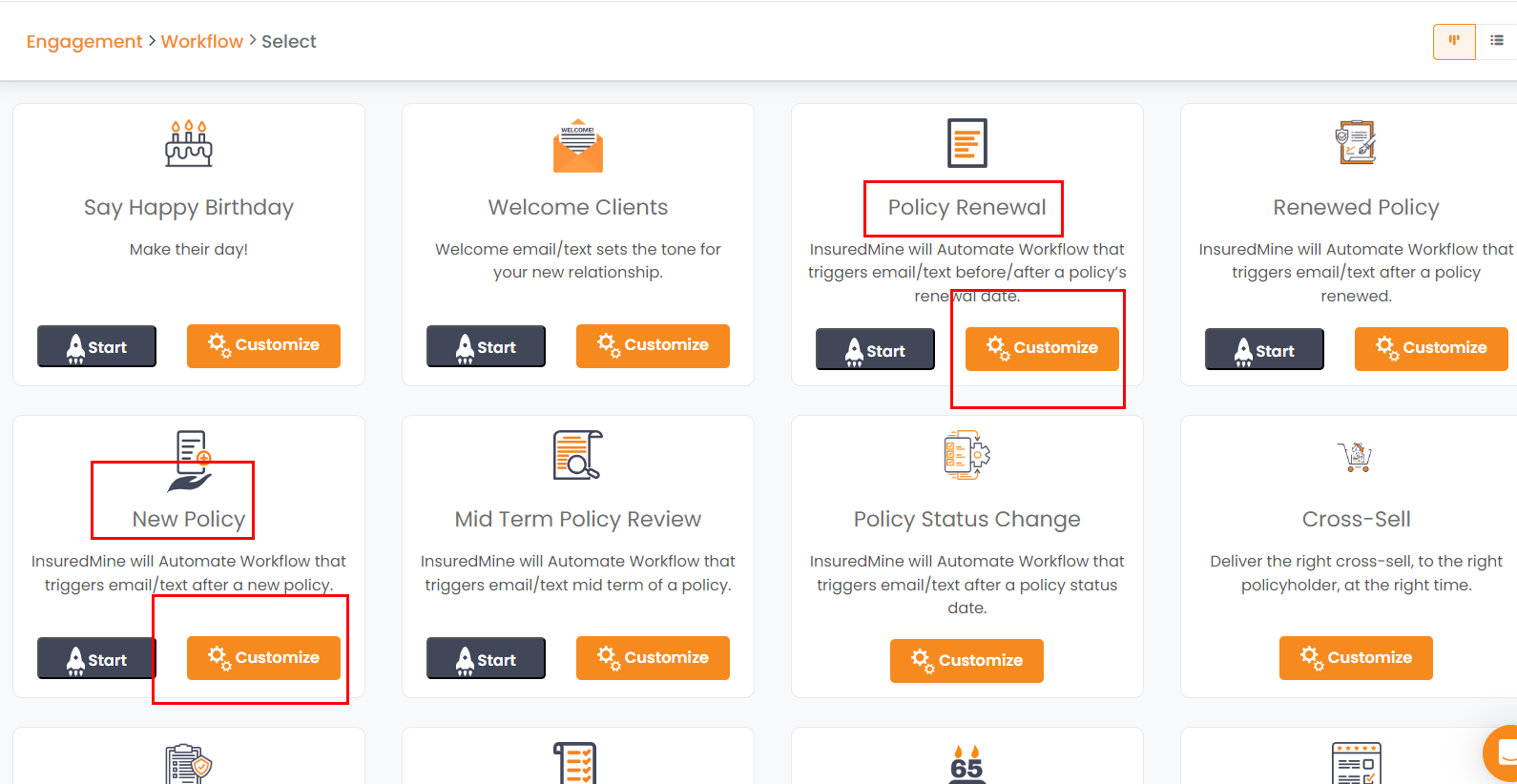Click the Say Happy Birthday title

(189, 208)
